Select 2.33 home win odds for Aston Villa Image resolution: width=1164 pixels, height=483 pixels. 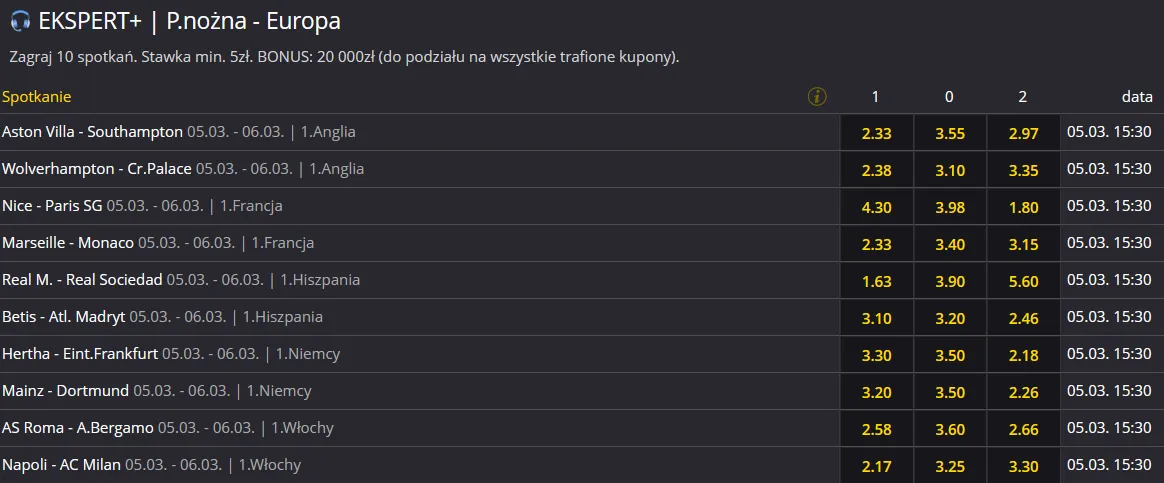tap(876, 133)
